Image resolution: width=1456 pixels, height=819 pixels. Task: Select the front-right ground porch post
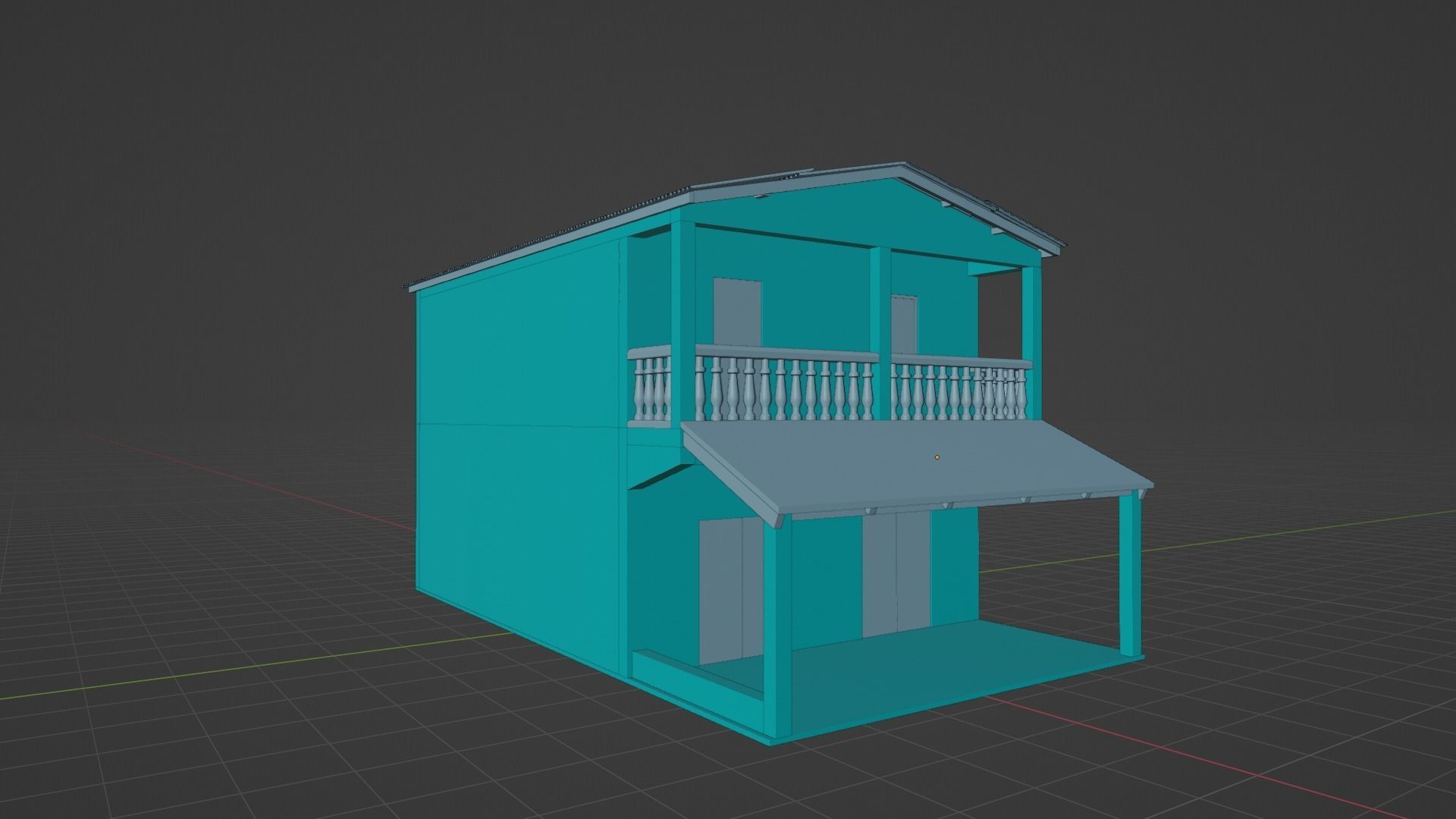pyautogui.click(x=1130, y=575)
